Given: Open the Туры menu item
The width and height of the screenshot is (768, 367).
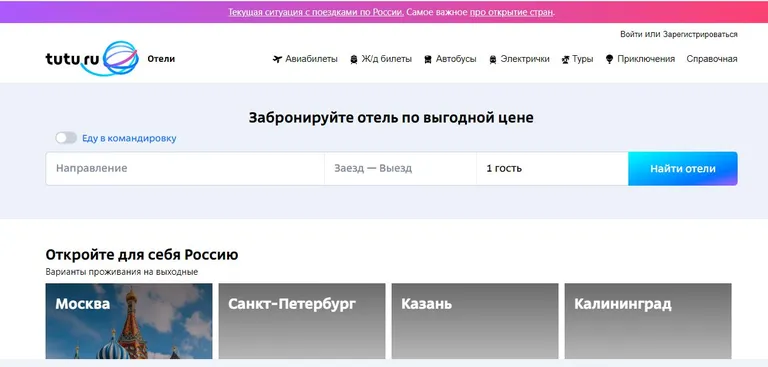Looking at the screenshot, I should [582, 59].
